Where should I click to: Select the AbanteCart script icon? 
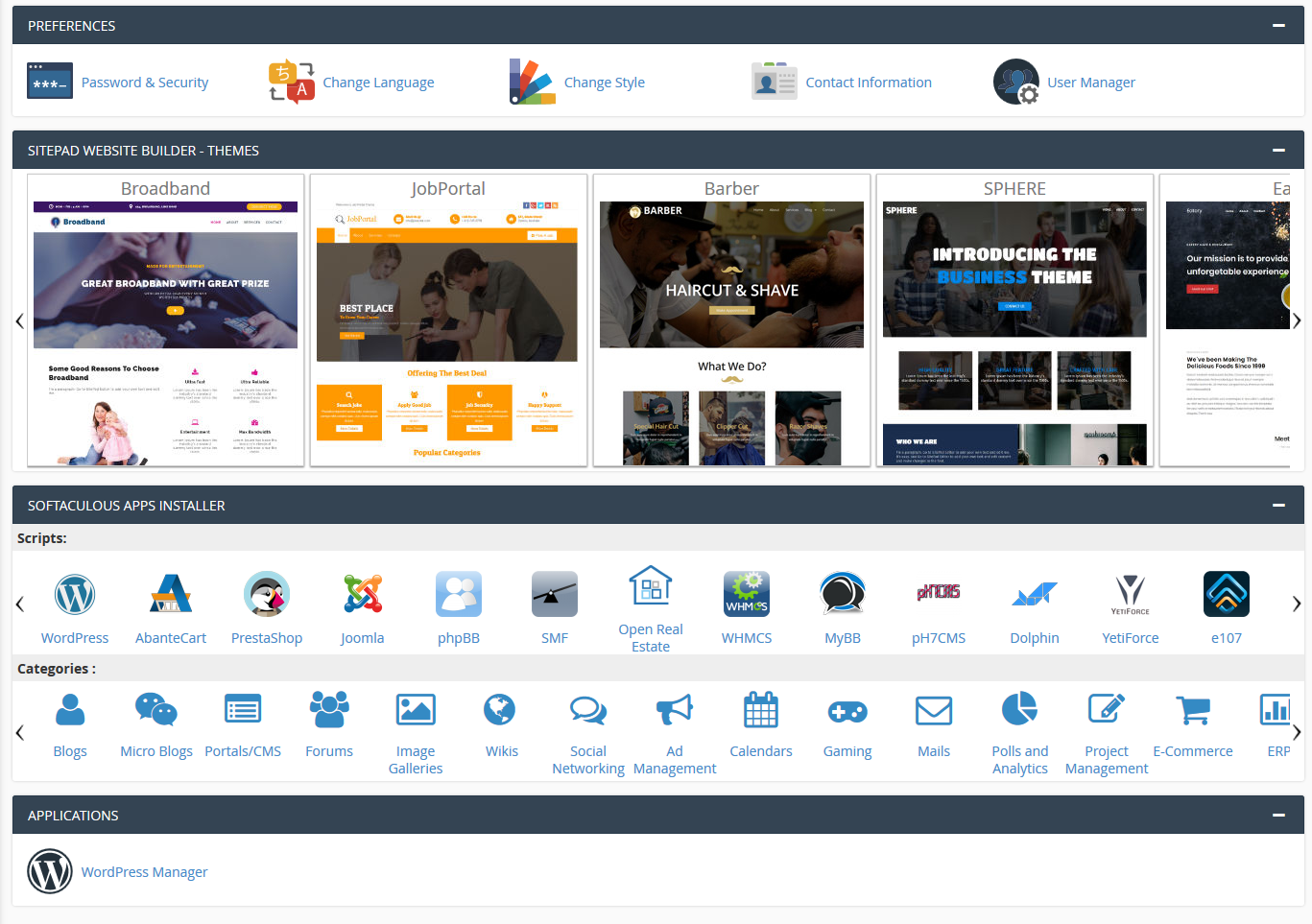pos(171,595)
